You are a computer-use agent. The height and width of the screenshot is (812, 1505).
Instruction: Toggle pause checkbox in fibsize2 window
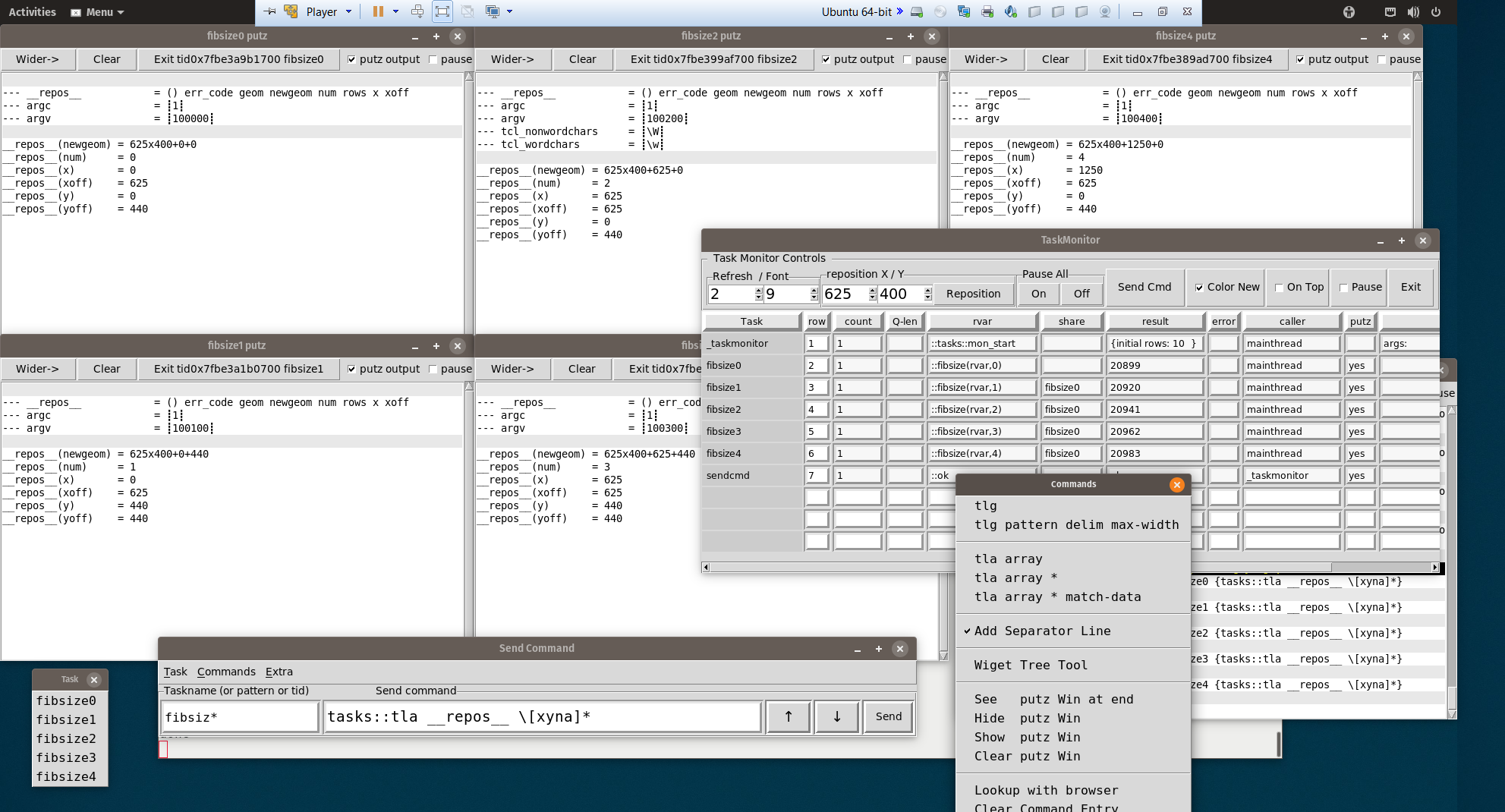[907, 59]
